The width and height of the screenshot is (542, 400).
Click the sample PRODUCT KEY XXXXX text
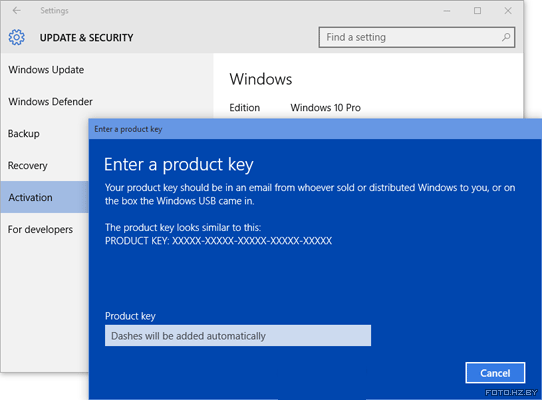[x=218, y=241]
